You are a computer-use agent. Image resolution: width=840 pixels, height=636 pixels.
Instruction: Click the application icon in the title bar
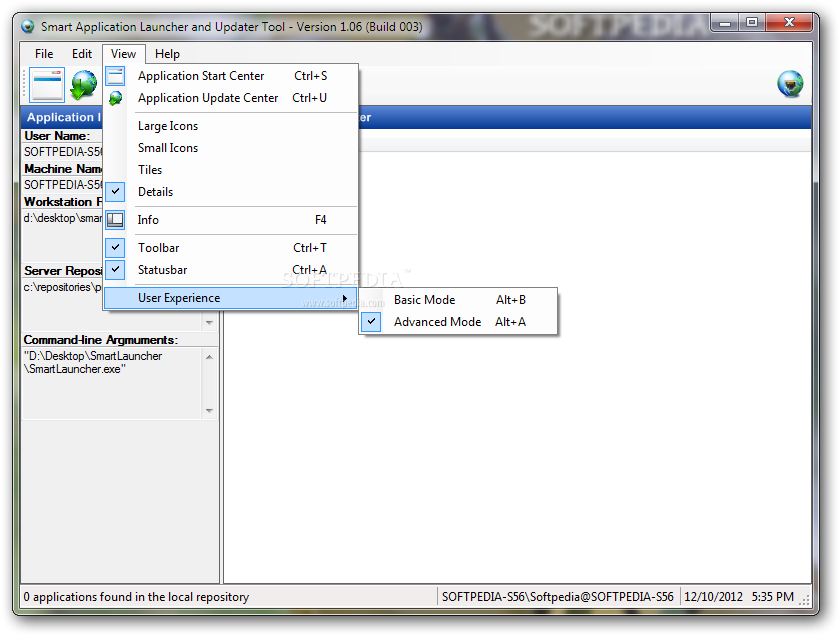point(28,26)
